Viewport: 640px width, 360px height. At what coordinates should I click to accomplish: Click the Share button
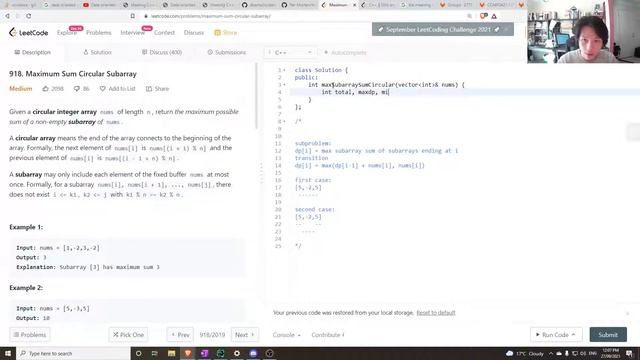tap(158, 89)
